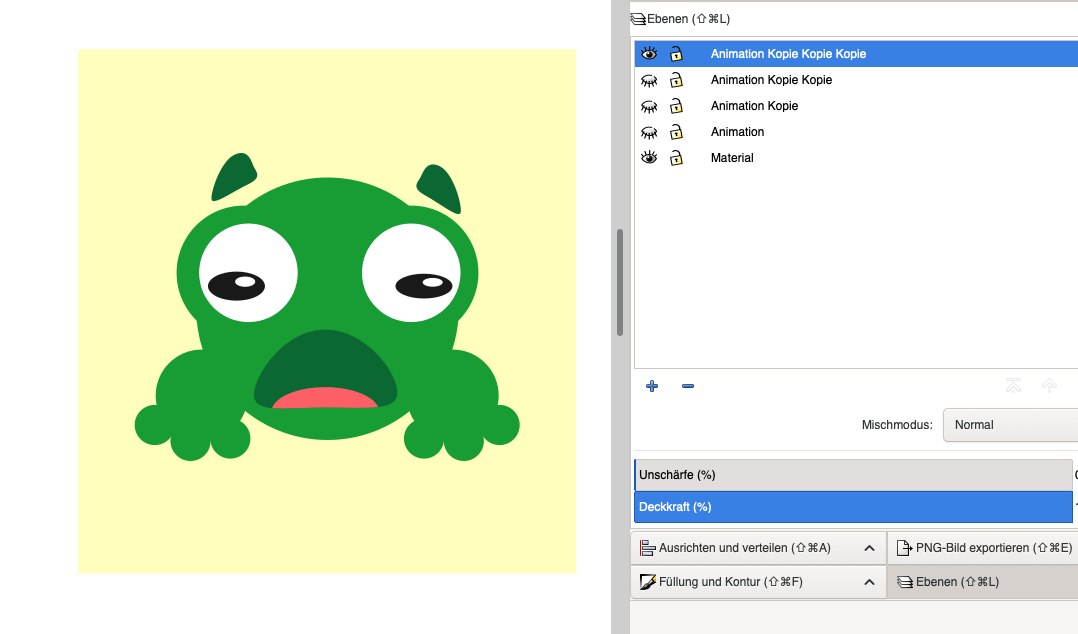
Task: Open the Mischmodus dropdown
Action: click(1010, 425)
